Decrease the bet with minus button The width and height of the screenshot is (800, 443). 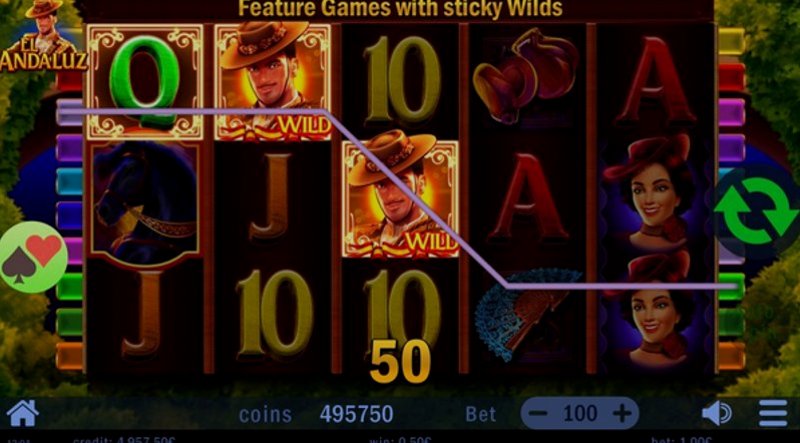[541, 413]
